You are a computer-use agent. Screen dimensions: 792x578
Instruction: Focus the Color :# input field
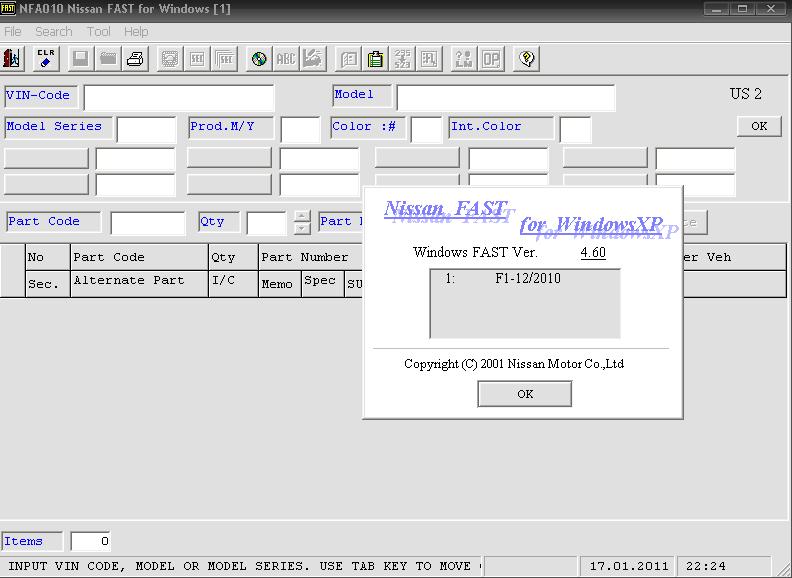426,130
